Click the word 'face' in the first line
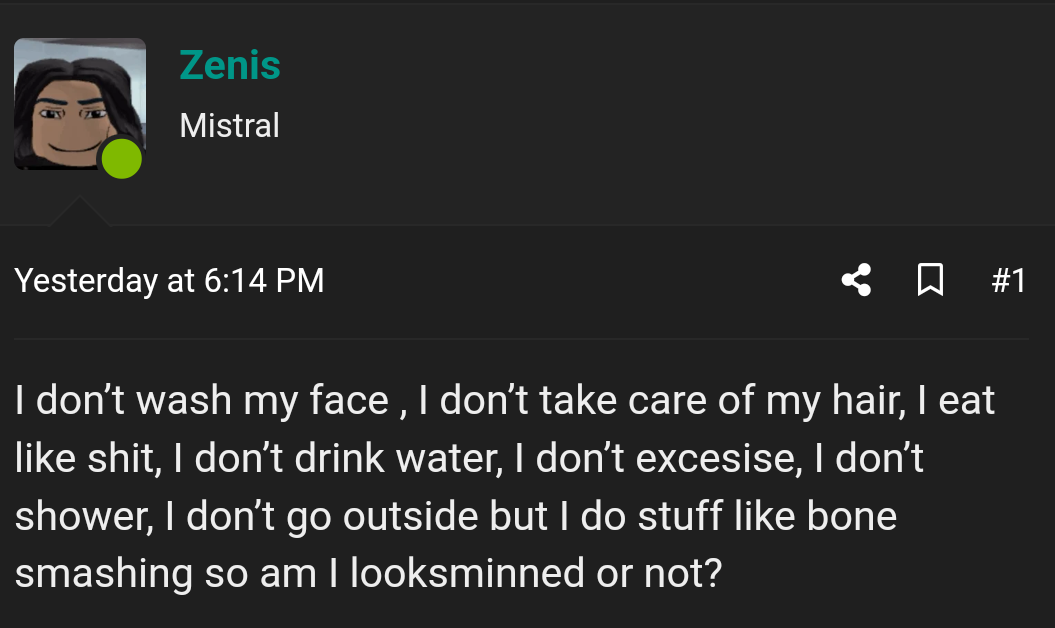The height and width of the screenshot is (628, 1055). [x=349, y=402]
